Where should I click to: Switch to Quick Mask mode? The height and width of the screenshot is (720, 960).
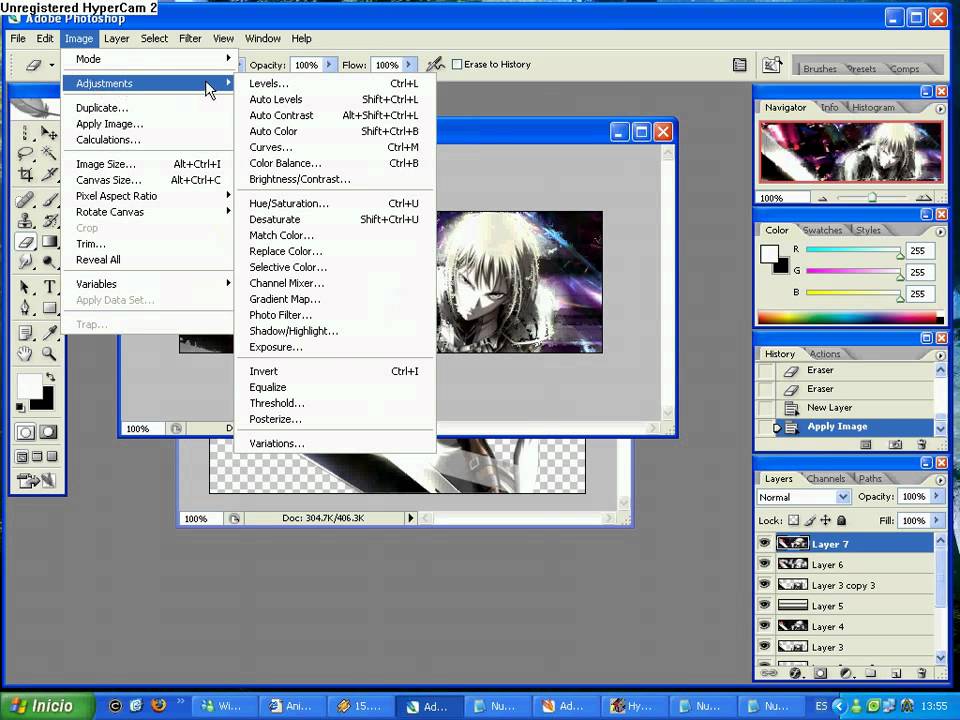[48, 432]
